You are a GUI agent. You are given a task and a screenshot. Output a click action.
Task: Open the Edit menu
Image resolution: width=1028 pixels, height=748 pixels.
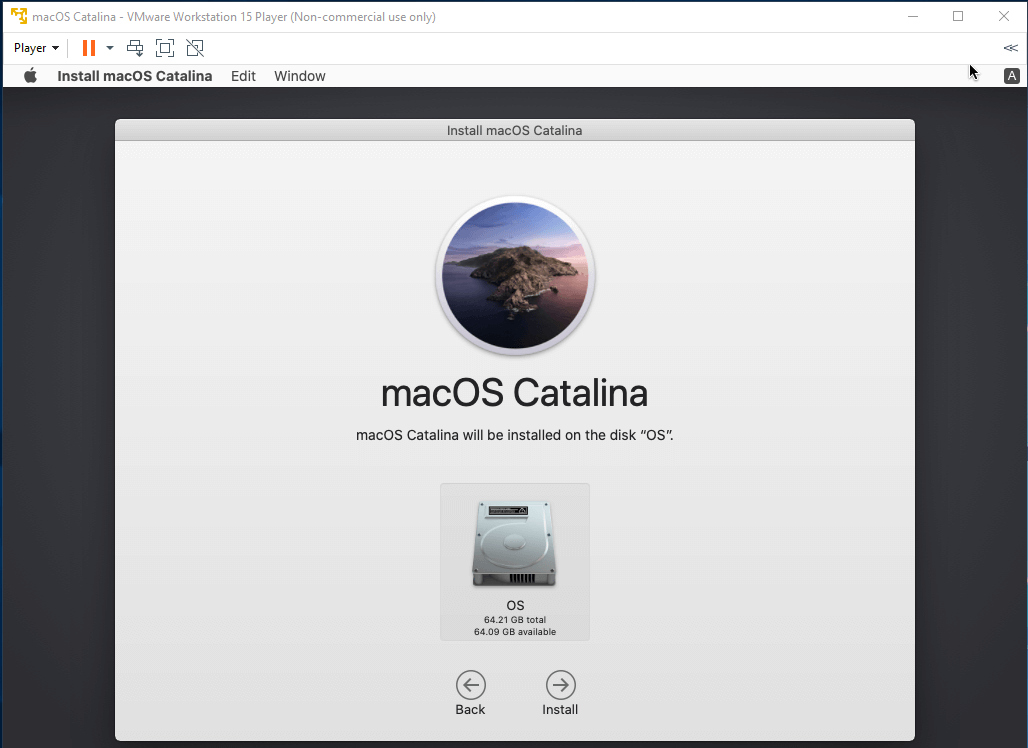(243, 76)
